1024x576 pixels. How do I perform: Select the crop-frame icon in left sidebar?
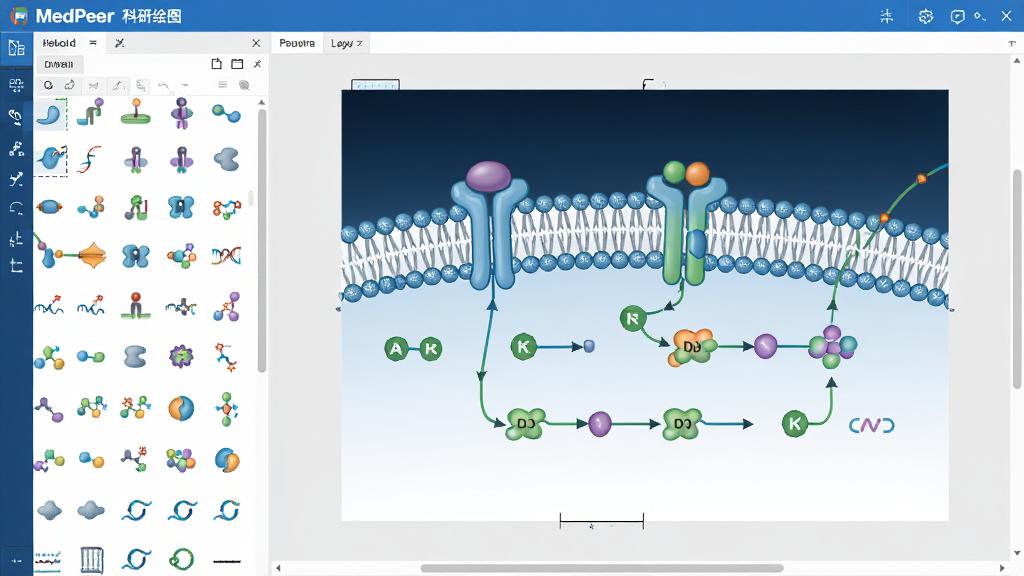16,266
